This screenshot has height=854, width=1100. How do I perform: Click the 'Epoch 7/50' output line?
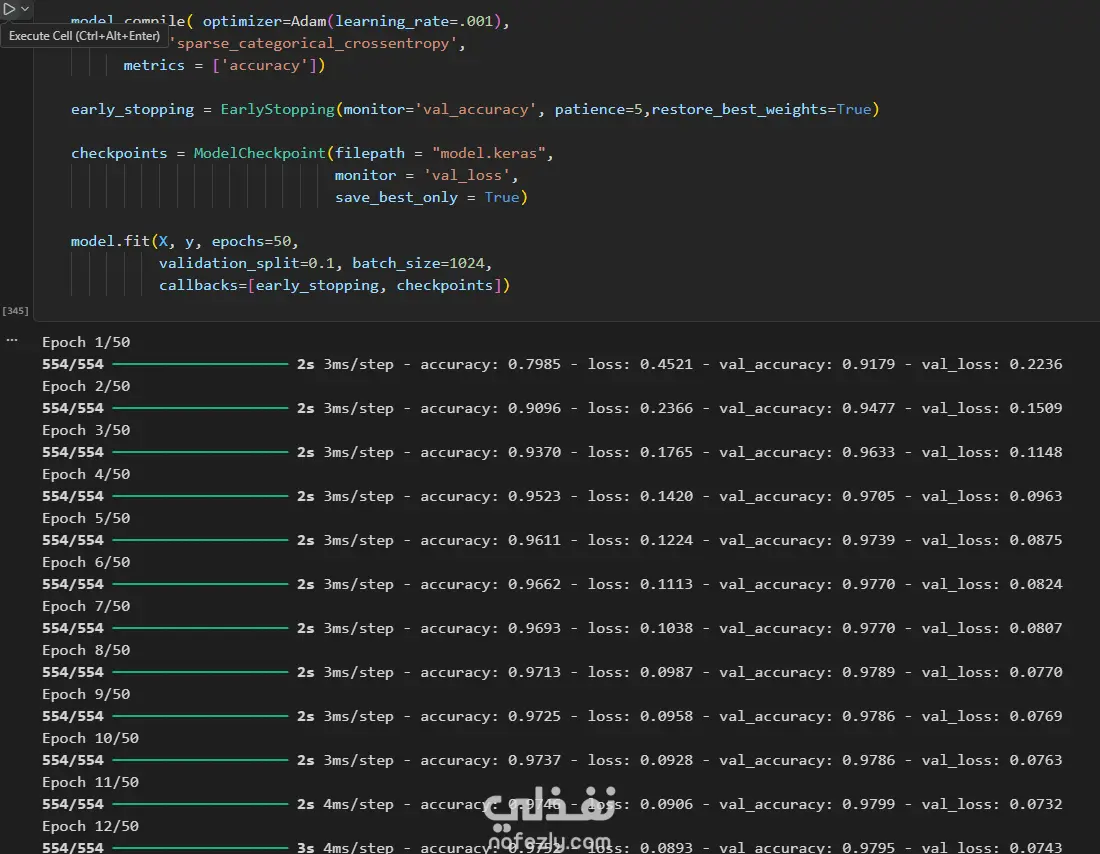tap(86, 606)
